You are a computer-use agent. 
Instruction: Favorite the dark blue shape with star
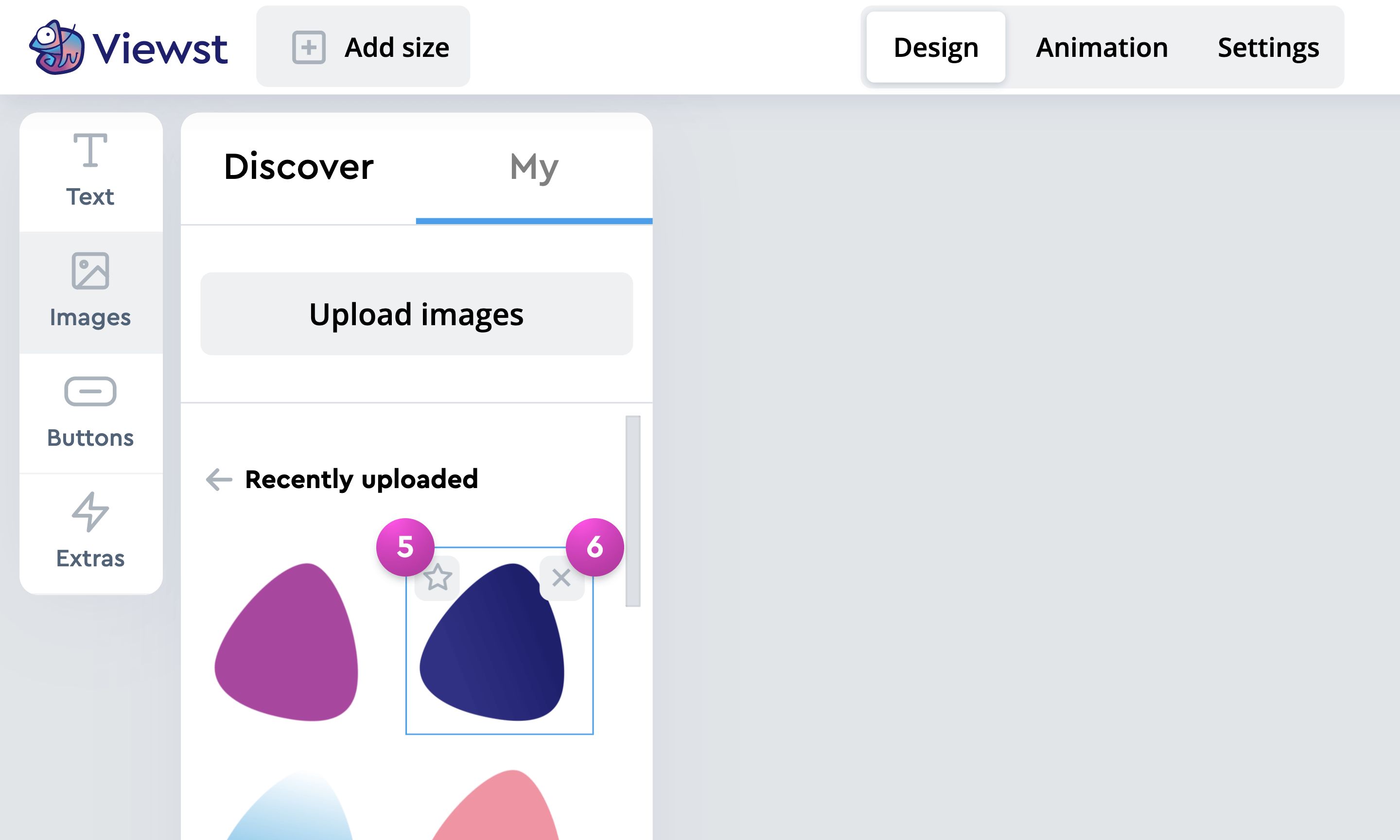pos(437,578)
